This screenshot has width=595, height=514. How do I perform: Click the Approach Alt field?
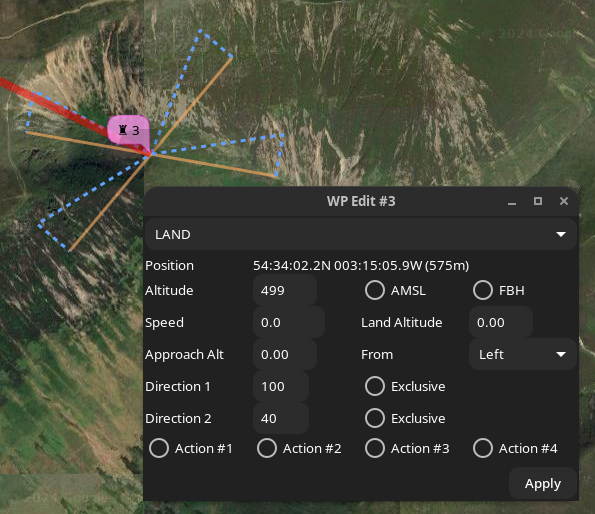(285, 354)
